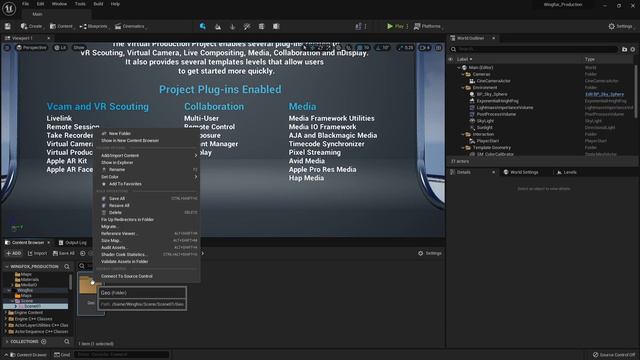This screenshot has width=640, height=360.
Task: Open the Platforms dropdown
Action: click(x=428, y=26)
